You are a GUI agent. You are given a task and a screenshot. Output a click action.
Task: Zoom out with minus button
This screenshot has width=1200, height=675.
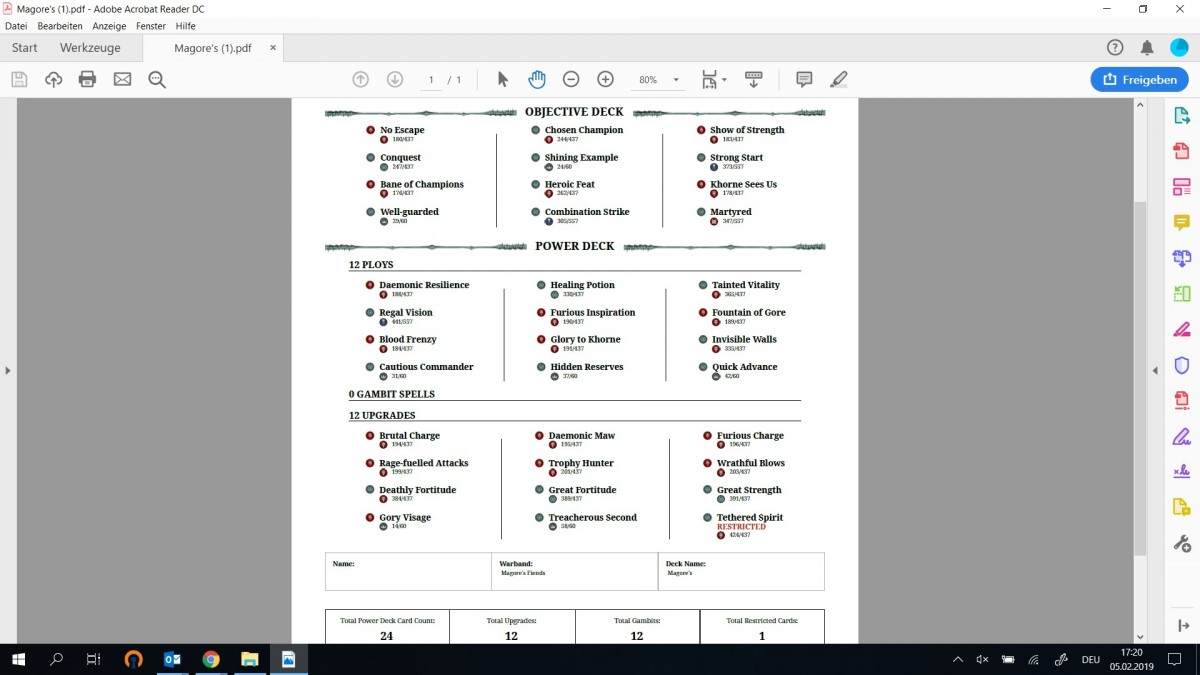pyautogui.click(x=571, y=79)
